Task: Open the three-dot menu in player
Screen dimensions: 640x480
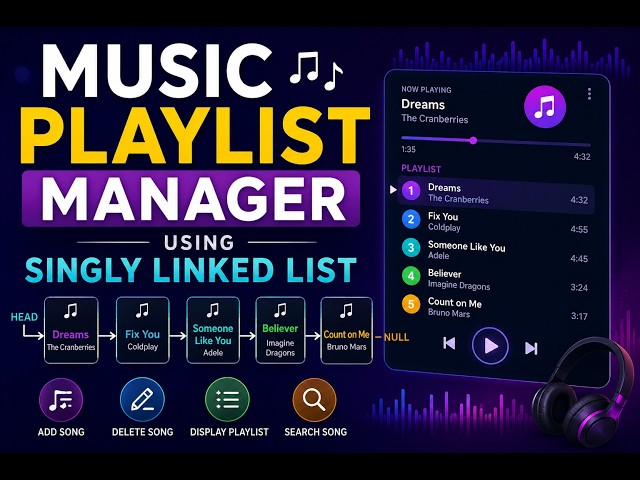Action: click(x=589, y=94)
